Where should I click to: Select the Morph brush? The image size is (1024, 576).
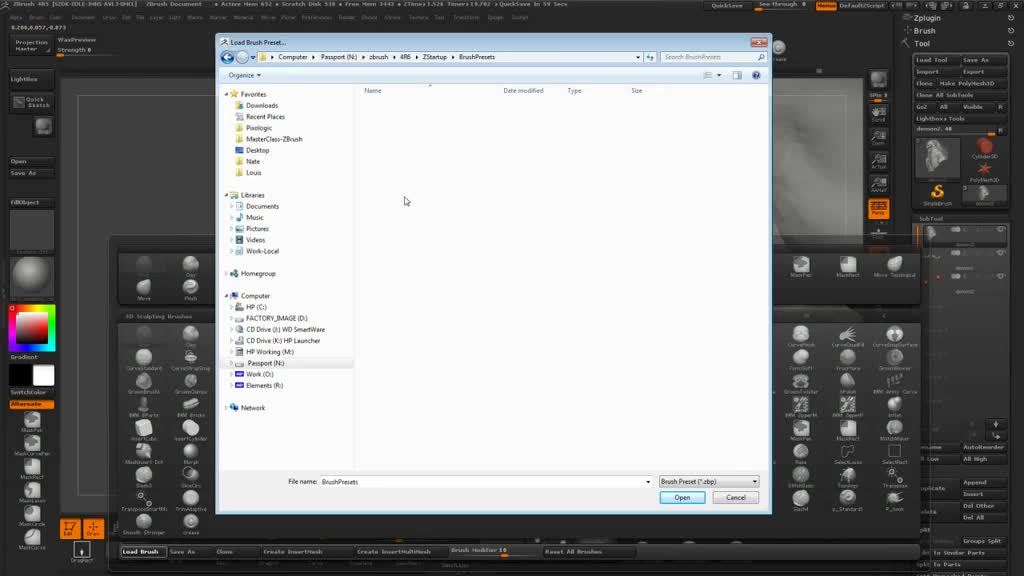click(191, 451)
